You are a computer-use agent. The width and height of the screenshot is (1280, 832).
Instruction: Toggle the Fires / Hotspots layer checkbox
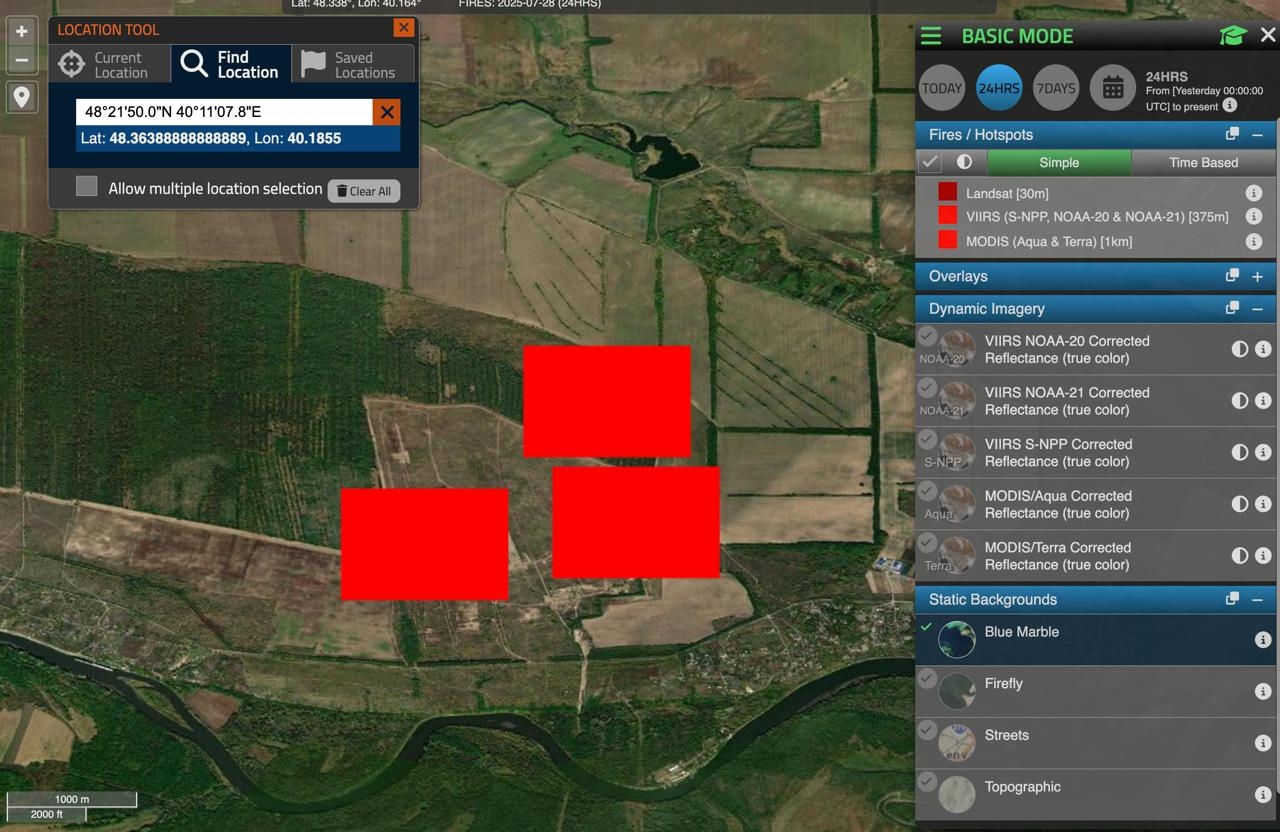930,162
